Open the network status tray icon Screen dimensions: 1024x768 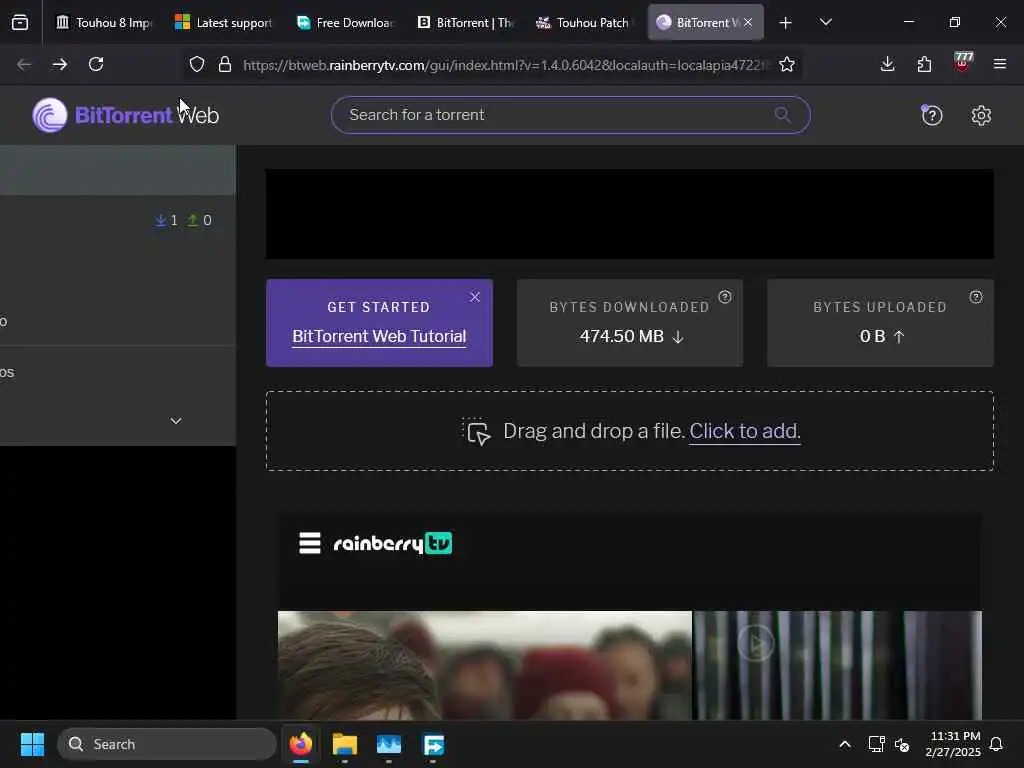point(876,744)
